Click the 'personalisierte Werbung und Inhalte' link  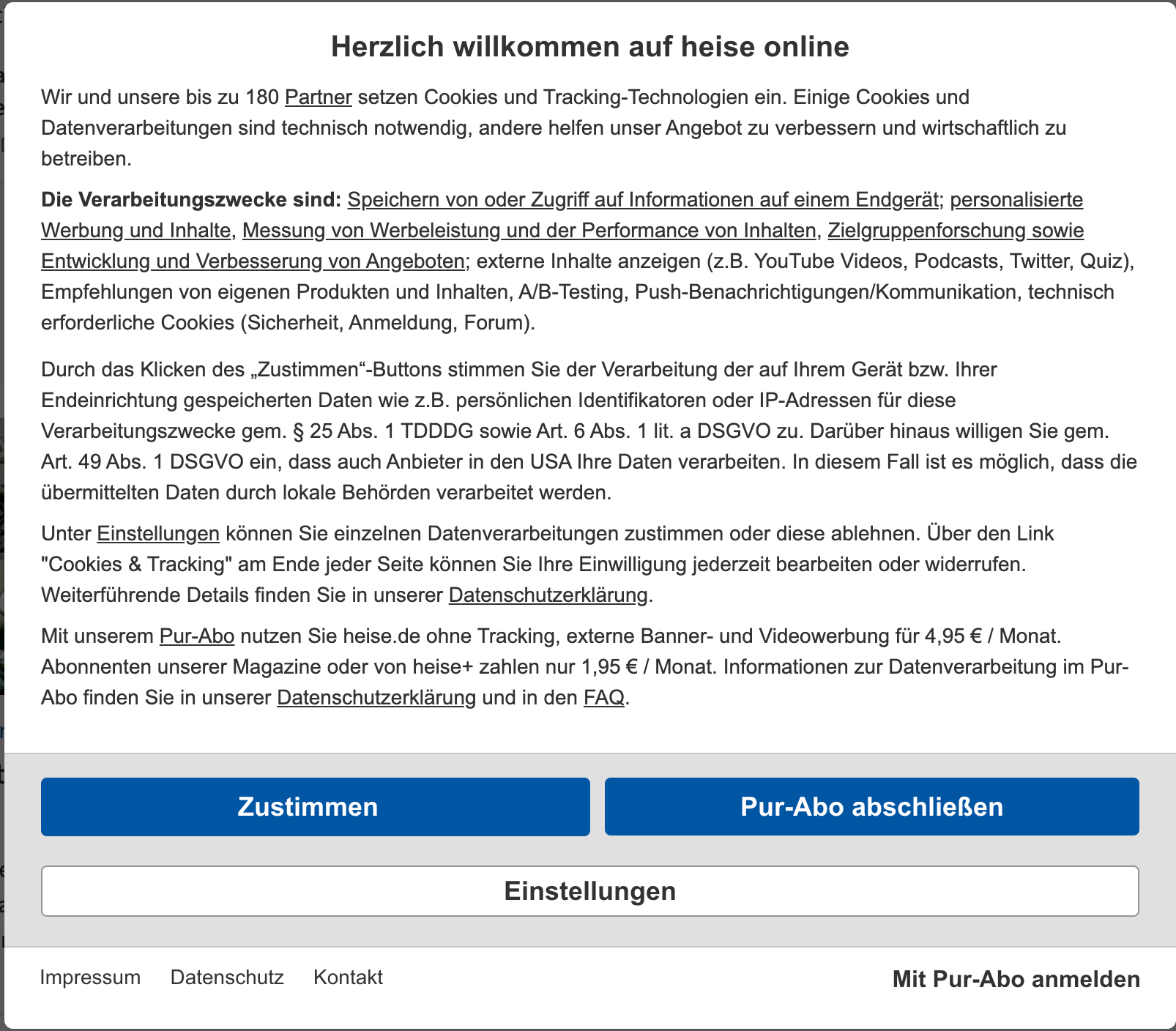[x=1016, y=200]
